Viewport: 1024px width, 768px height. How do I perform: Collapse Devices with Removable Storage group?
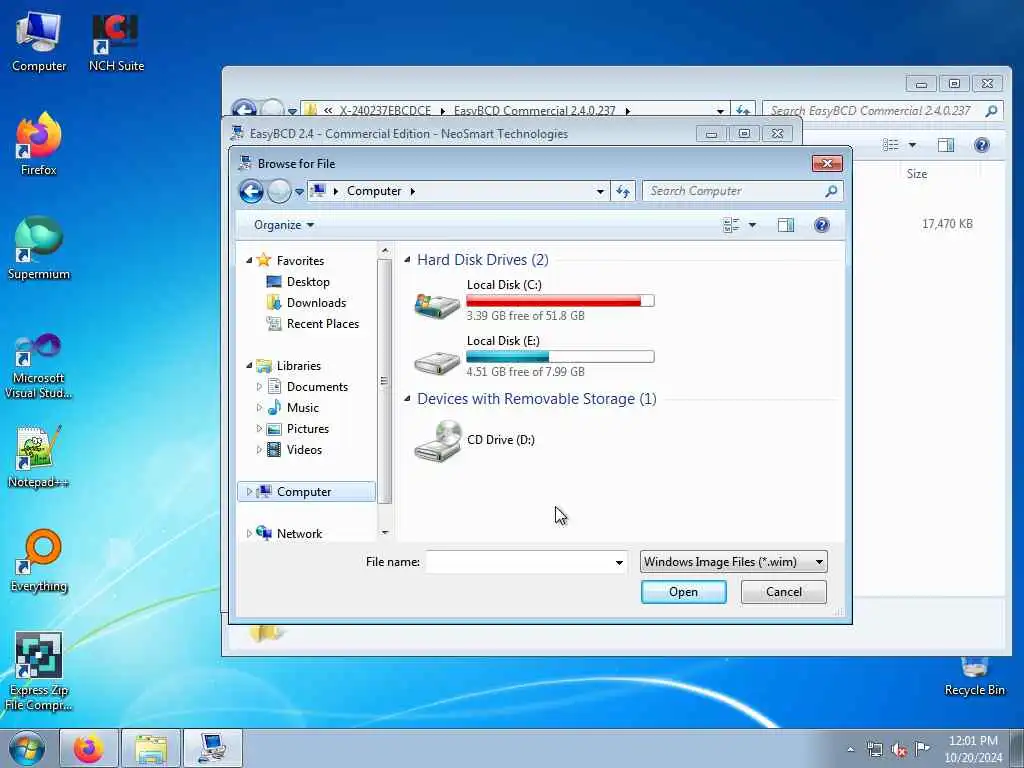coord(408,398)
